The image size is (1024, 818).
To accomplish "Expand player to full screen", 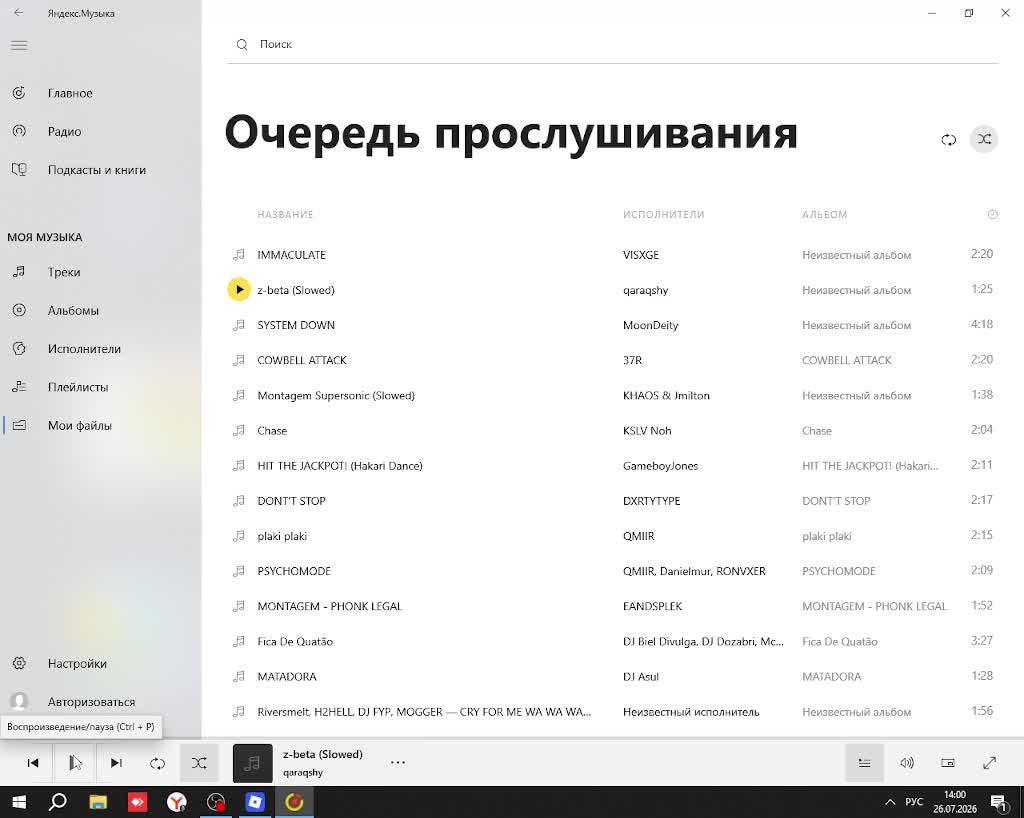I will pyautogui.click(x=989, y=763).
